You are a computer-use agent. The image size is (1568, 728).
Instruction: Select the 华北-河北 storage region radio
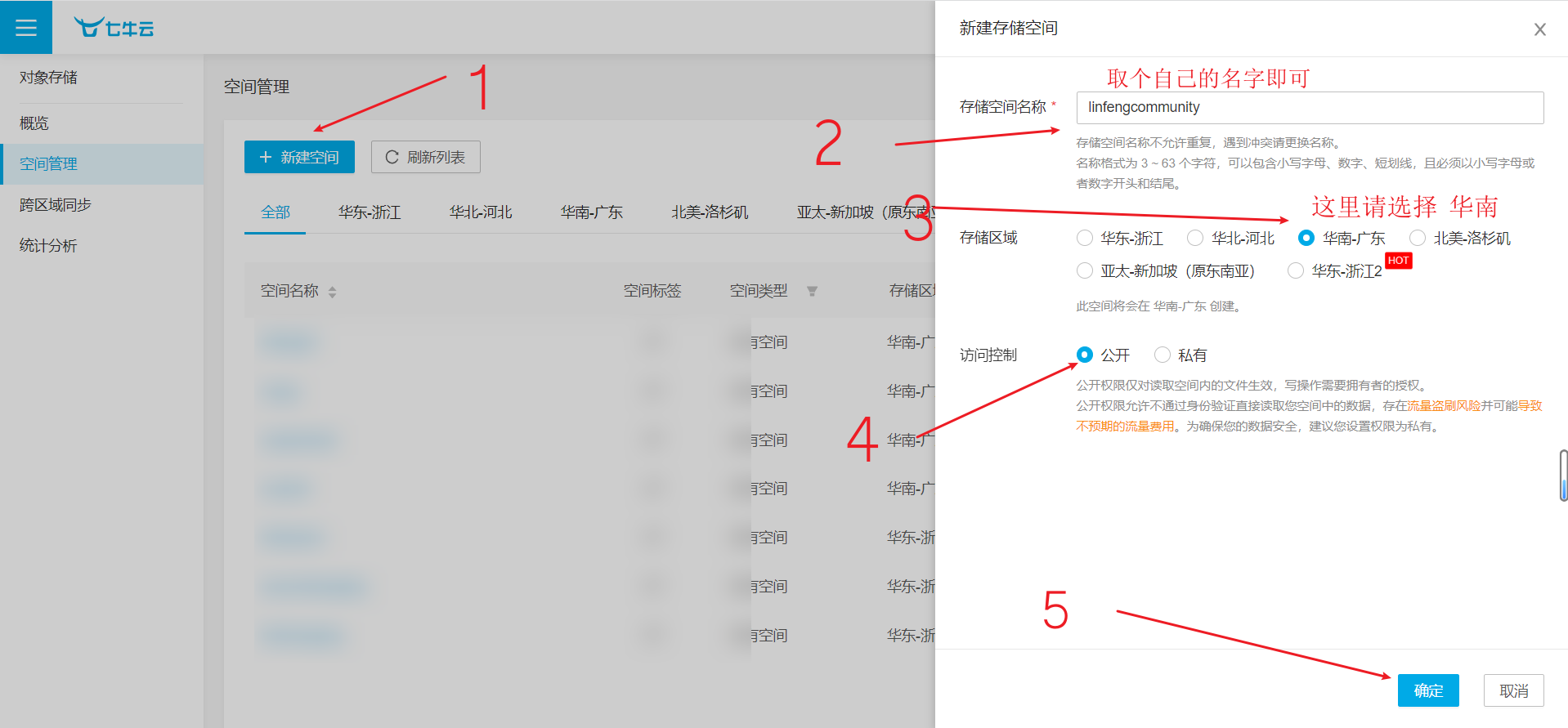[x=1195, y=238]
